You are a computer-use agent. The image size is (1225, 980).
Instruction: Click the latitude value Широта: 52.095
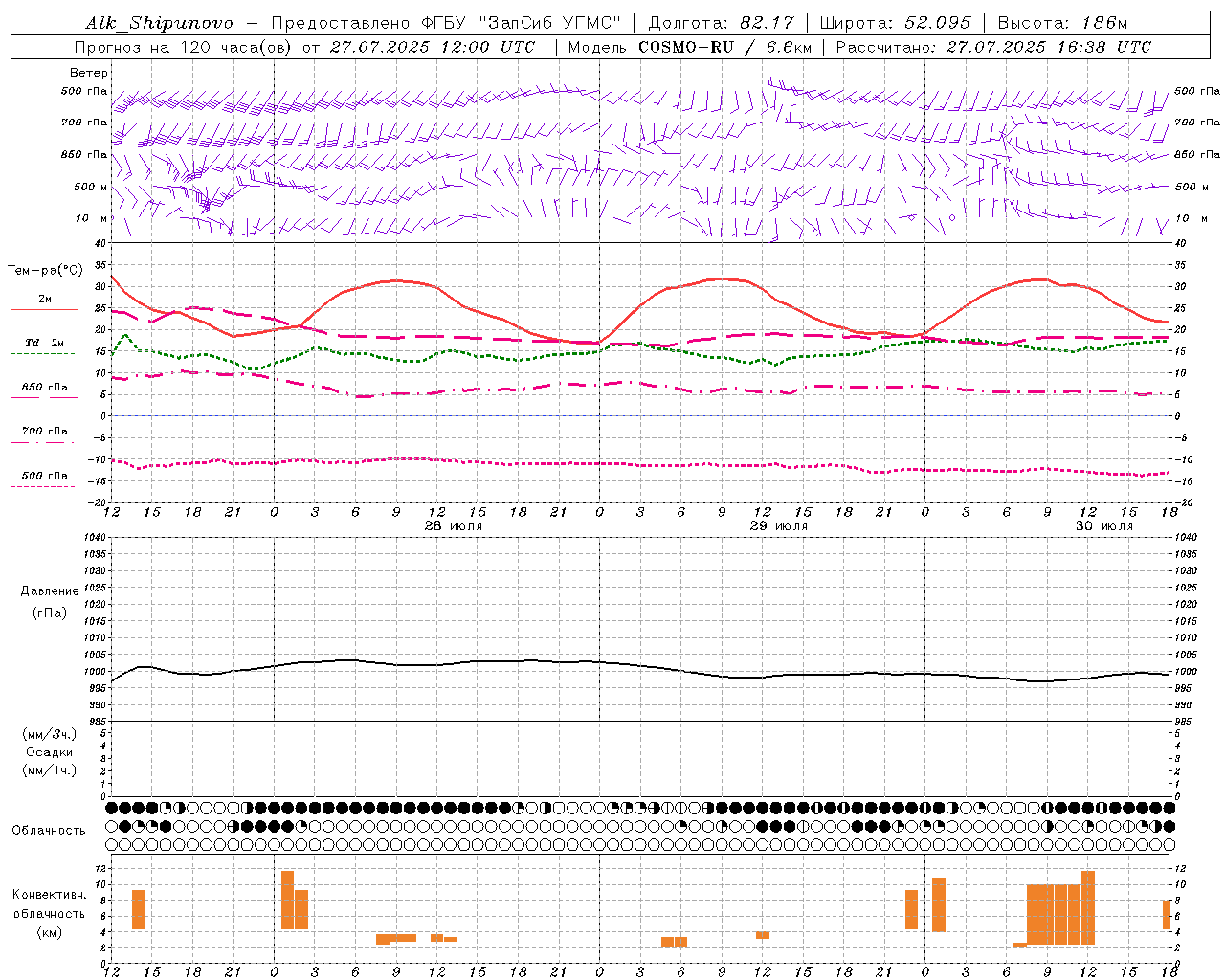[896, 23]
